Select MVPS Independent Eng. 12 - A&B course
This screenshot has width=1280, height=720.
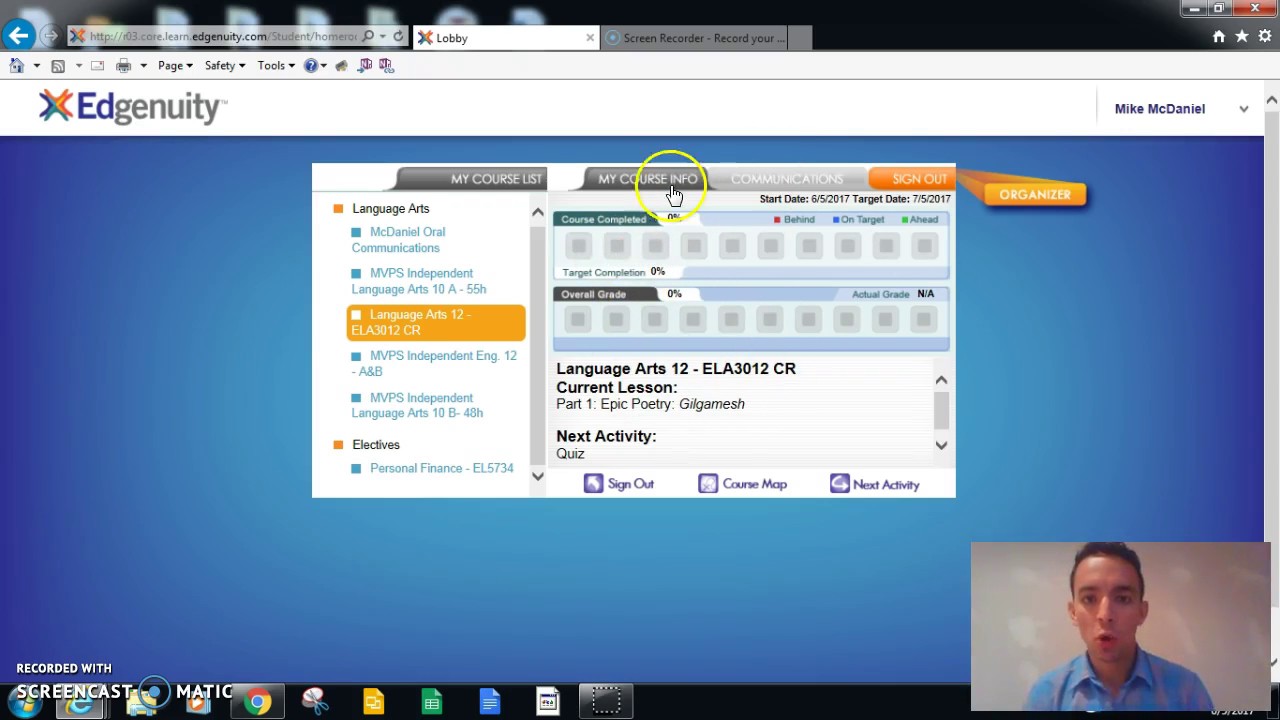434,363
